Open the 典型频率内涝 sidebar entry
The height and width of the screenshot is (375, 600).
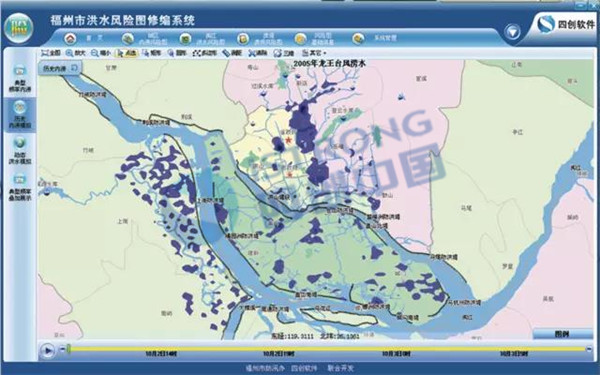(20, 79)
